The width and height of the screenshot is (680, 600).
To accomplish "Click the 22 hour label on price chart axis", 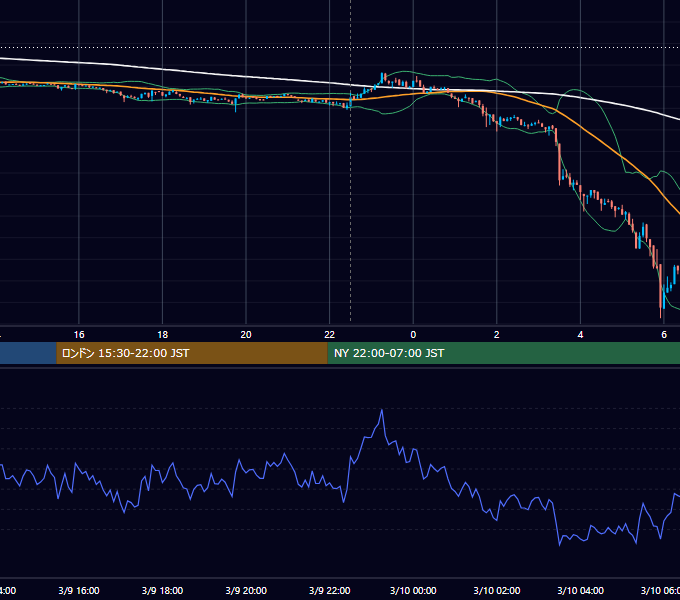I will [330, 335].
